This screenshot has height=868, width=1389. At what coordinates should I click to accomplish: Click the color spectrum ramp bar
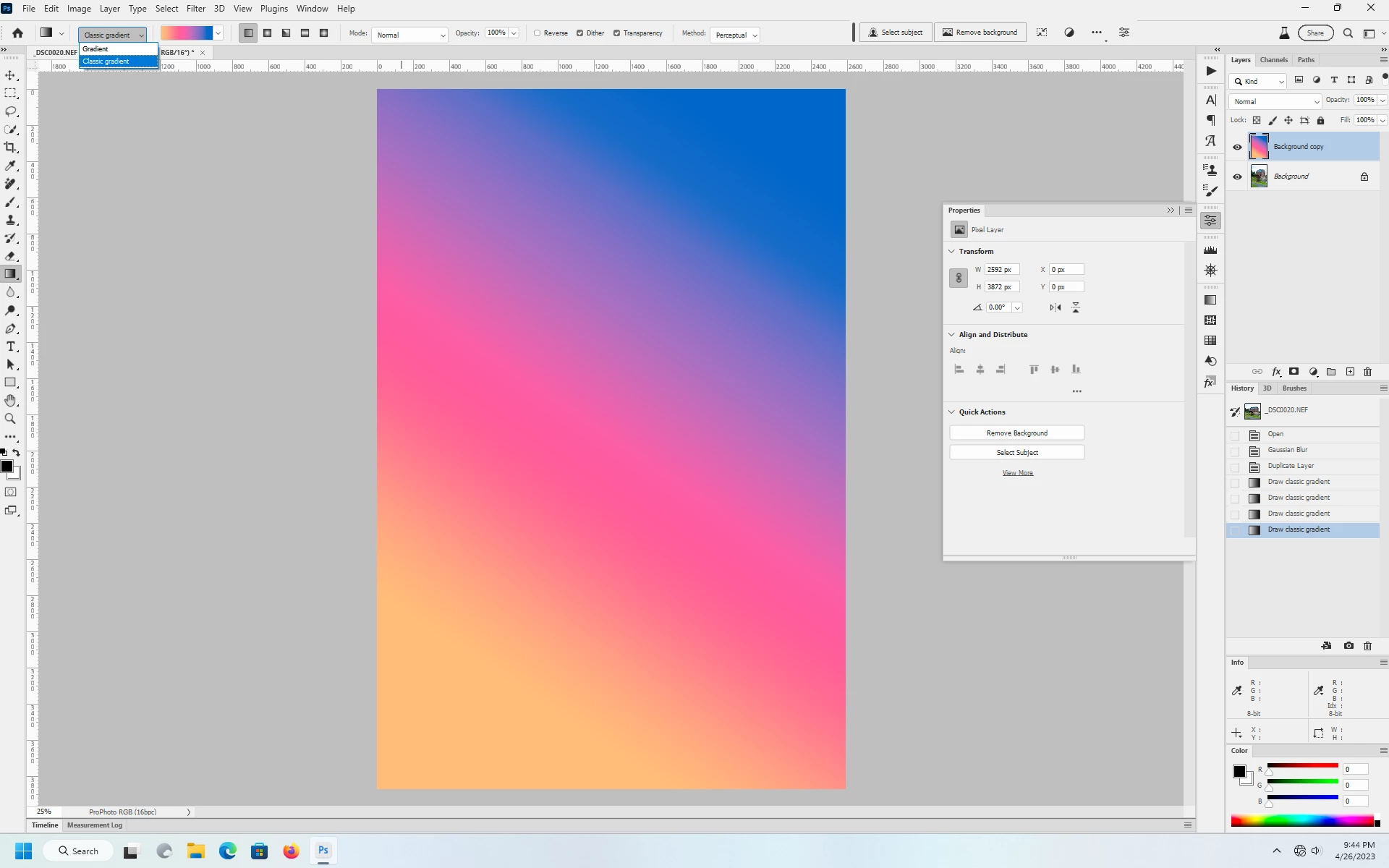pos(1301,821)
